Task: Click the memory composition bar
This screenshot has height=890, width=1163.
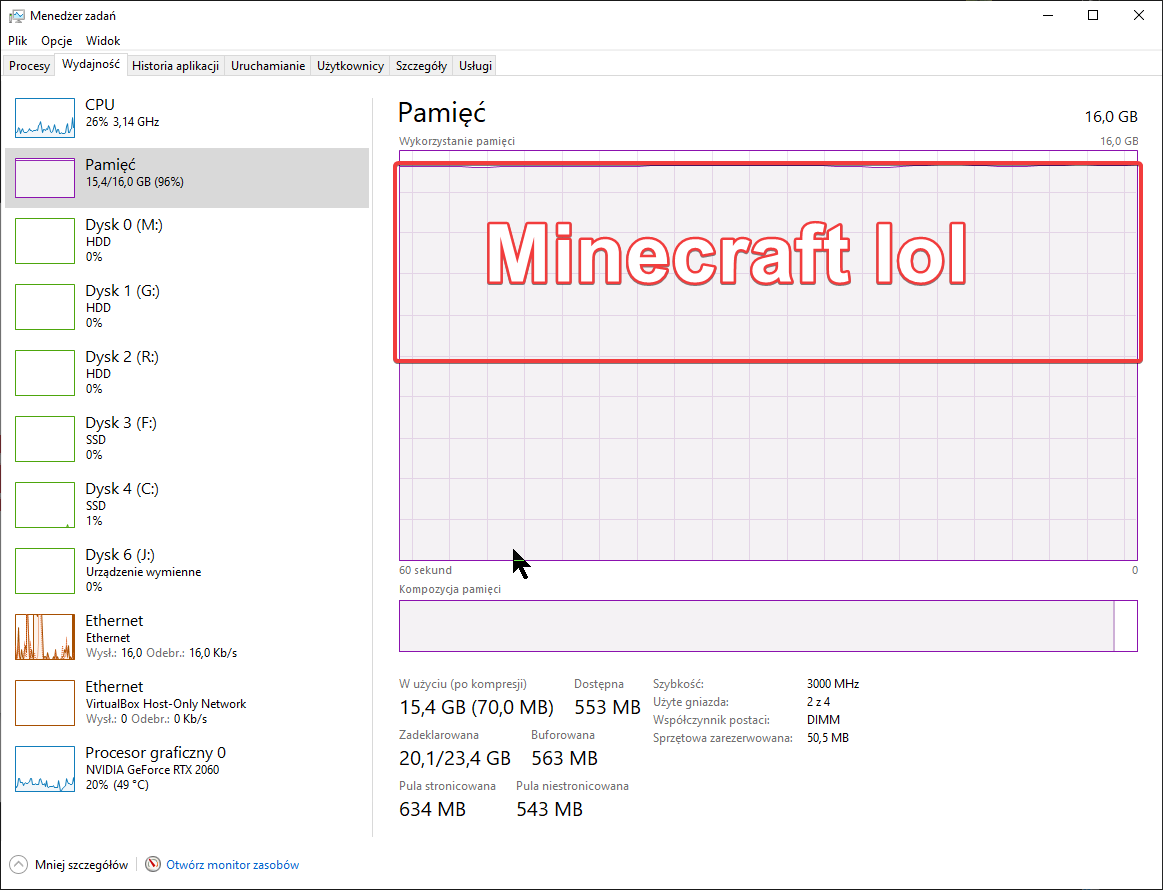Action: click(756, 626)
